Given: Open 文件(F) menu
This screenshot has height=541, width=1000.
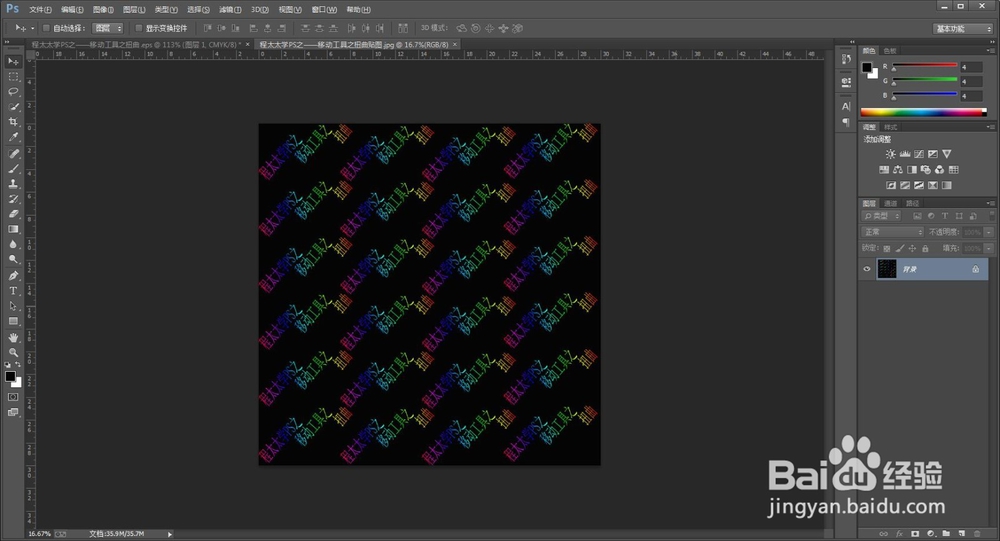Looking at the screenshot, I should 40,10.
